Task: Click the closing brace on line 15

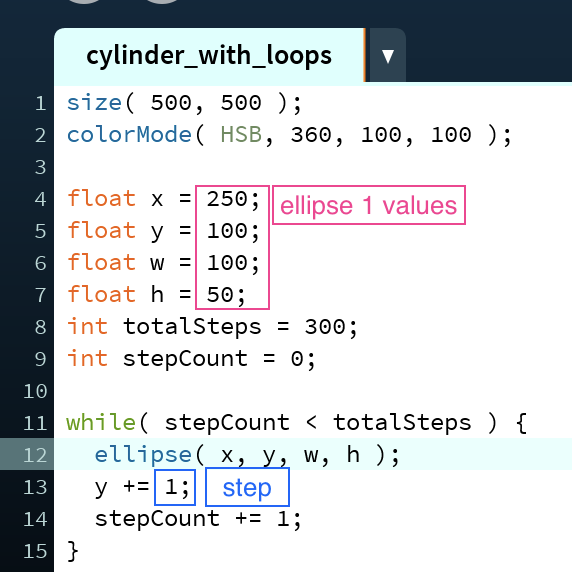Action: tap(73, 551)
